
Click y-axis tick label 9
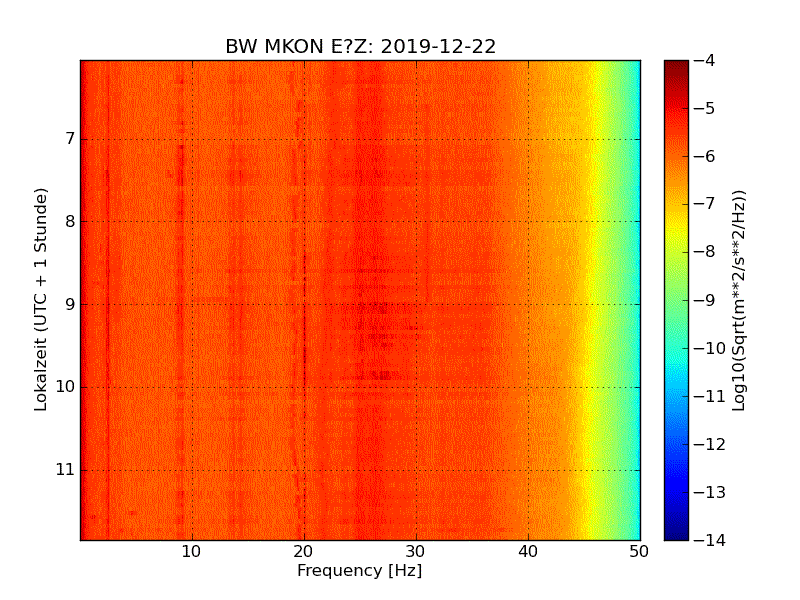[x=70, y=304]
